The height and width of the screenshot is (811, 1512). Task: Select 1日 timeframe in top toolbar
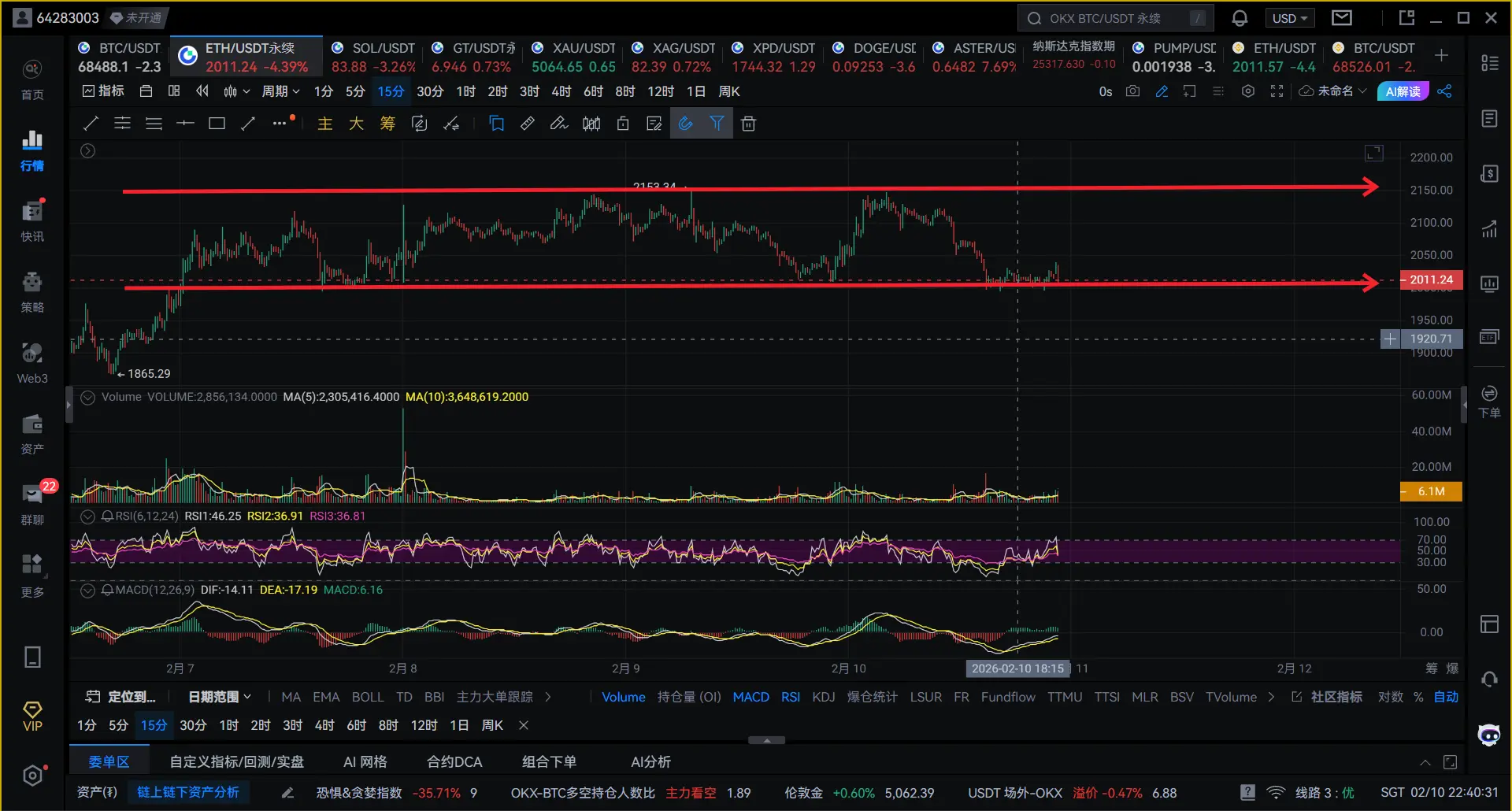click(x=696, y=91)
